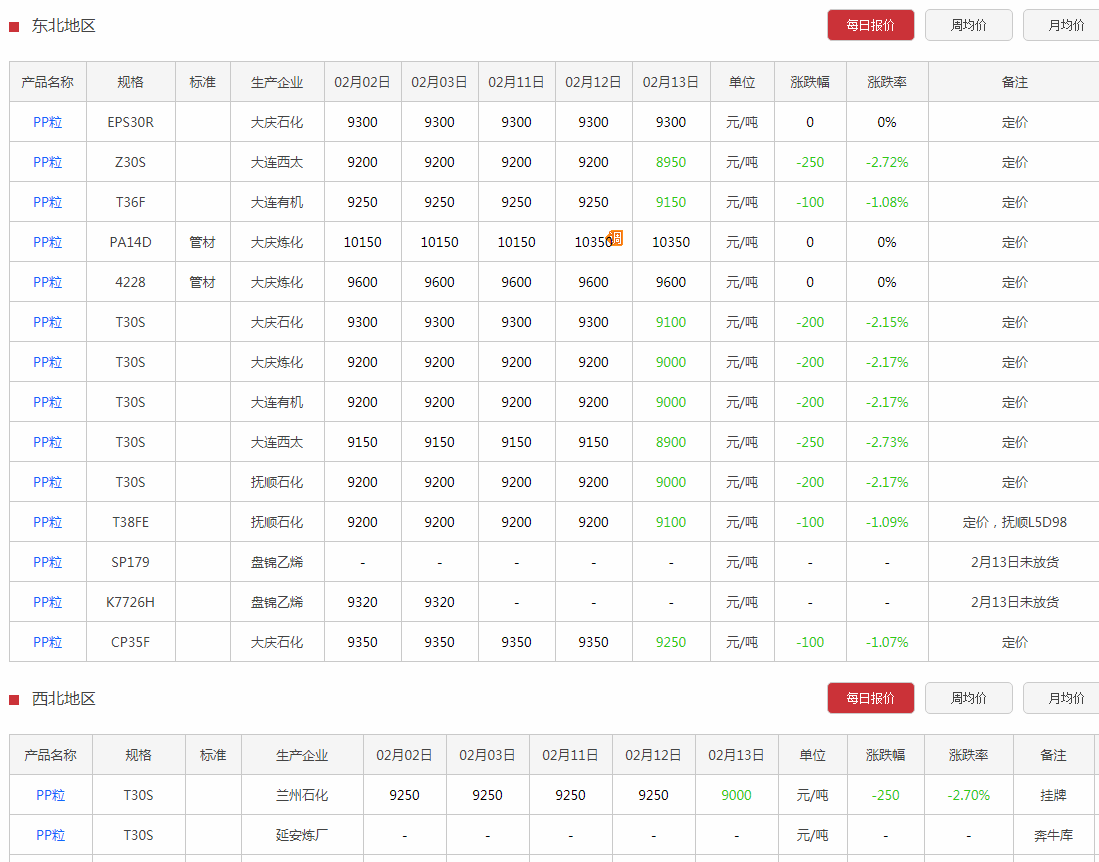
Task: Click 挂牌 remark in 兰州石化 row
Action: click(x=1053, y=795)
